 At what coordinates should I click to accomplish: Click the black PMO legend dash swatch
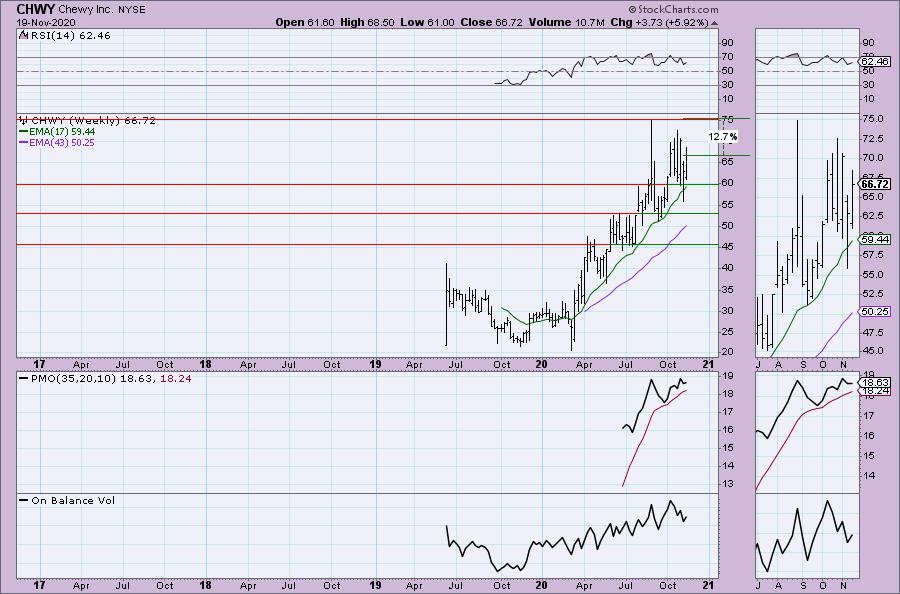24,379
